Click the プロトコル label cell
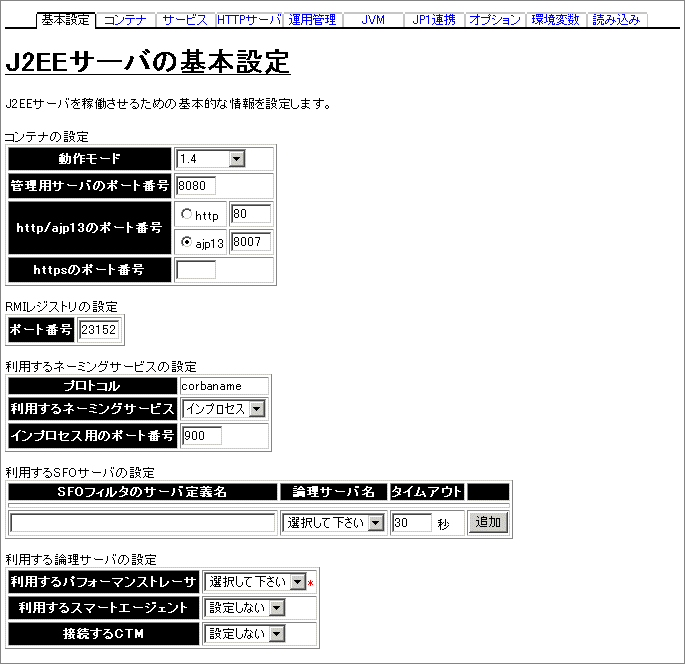This screenshot has width=685, height=664. [x=93, y=386]
